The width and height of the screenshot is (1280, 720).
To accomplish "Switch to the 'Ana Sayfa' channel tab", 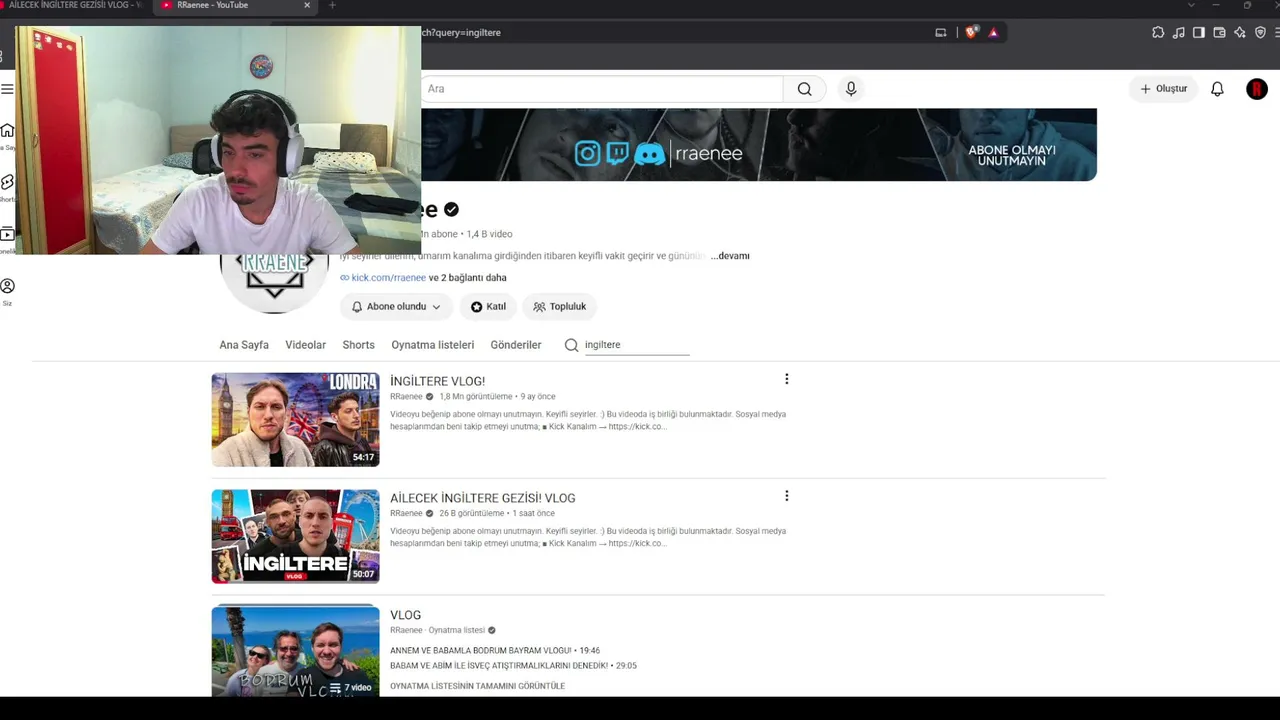I will pyautogui.click(x=244, y=345).
